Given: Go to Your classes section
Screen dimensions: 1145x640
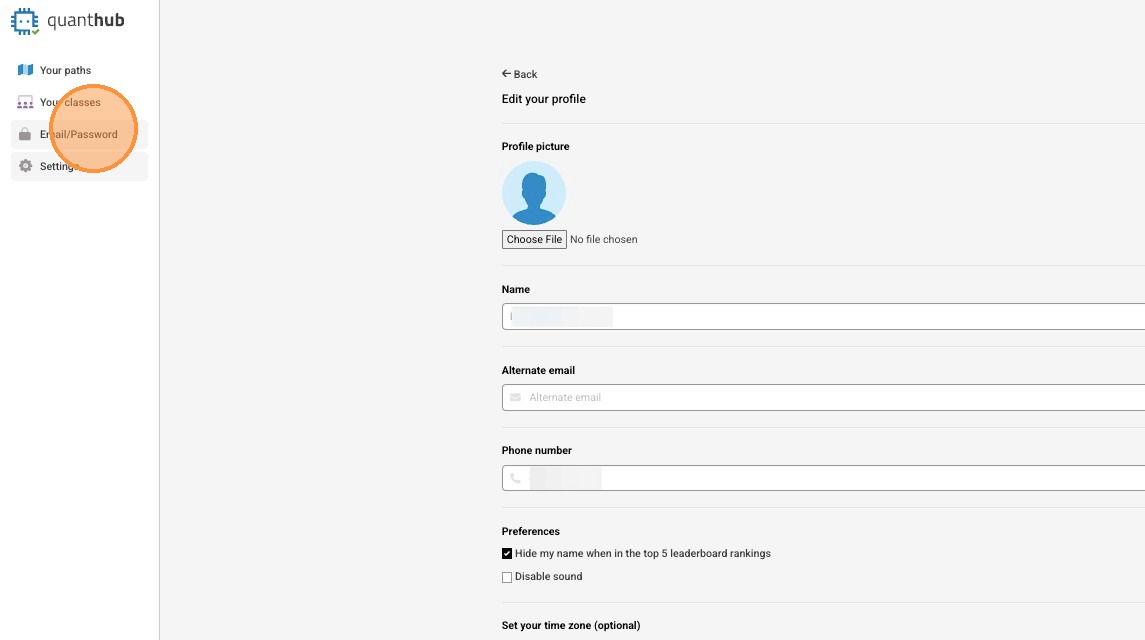Looking at the screenshot, I should coord(70,102).
